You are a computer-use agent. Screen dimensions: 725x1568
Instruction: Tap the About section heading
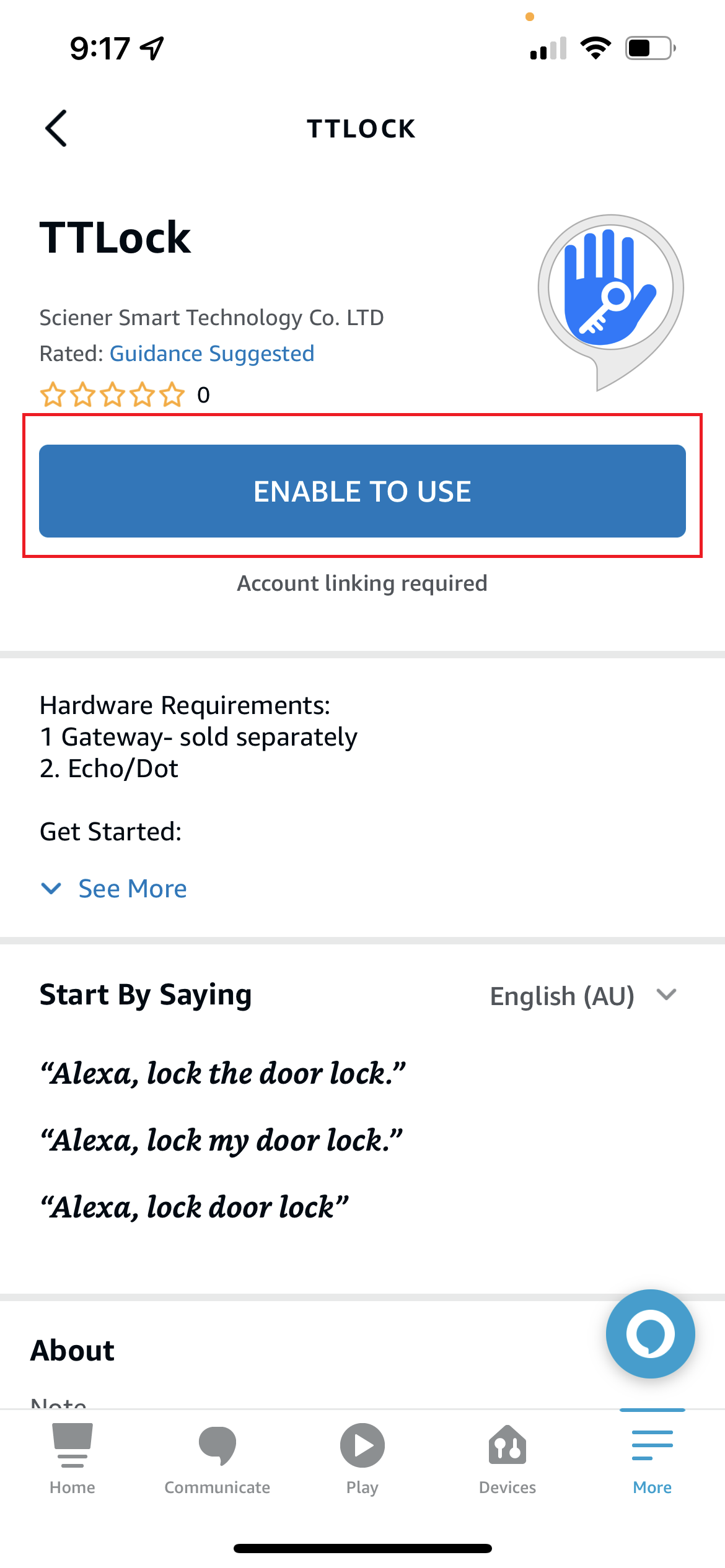(72, 1350)
